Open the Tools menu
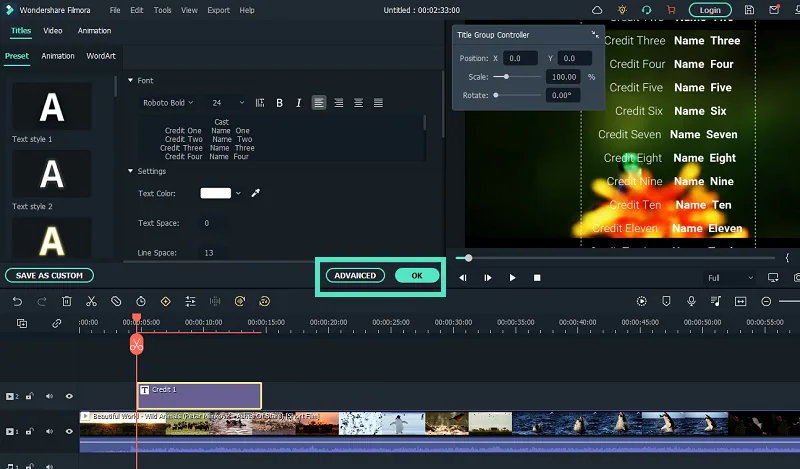 [162, 10]
